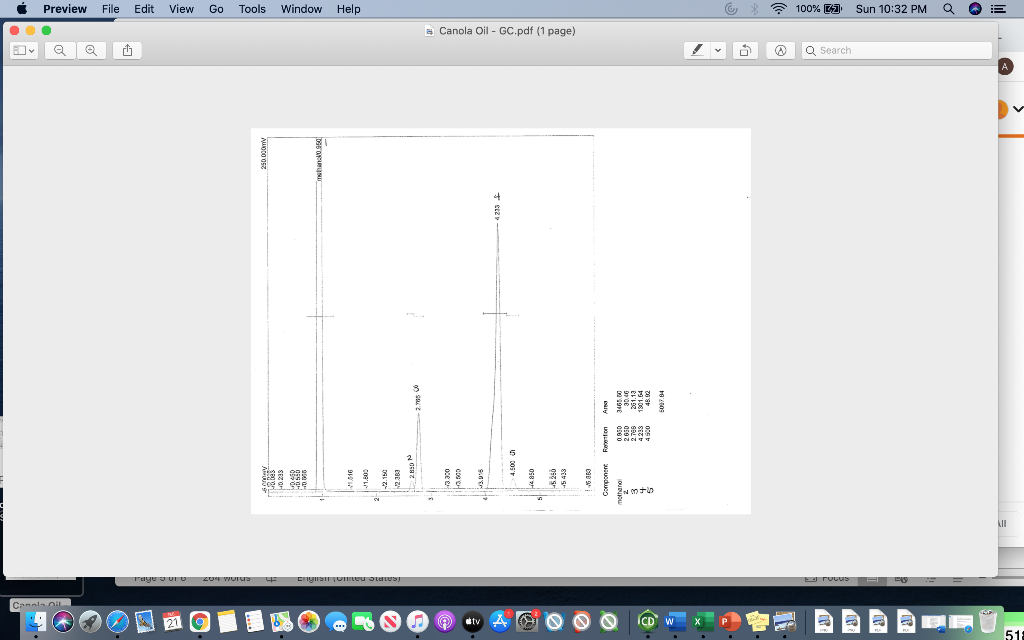Show the Markup toolbar

[780, 50]
